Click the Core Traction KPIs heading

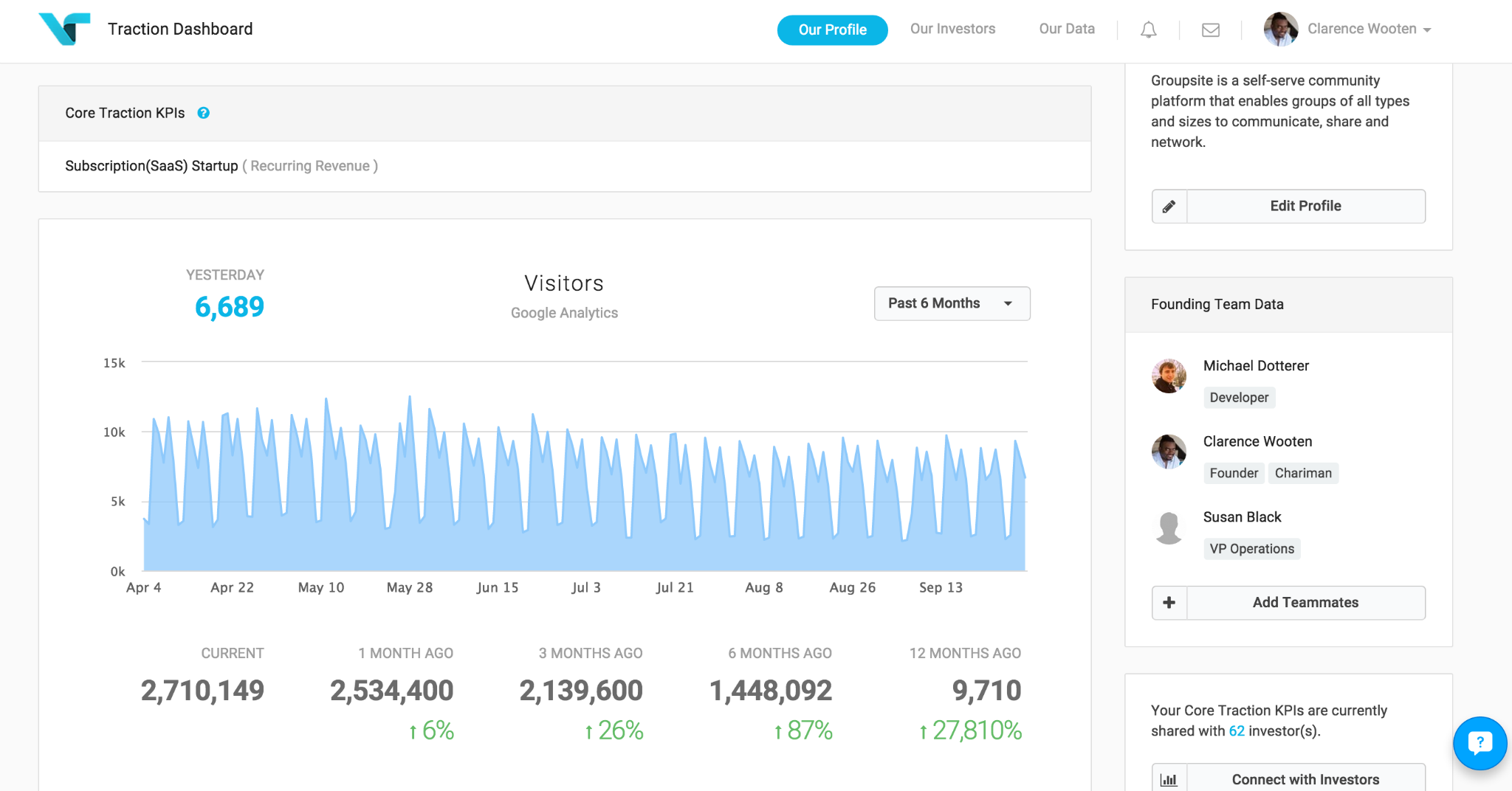[125, 113]
